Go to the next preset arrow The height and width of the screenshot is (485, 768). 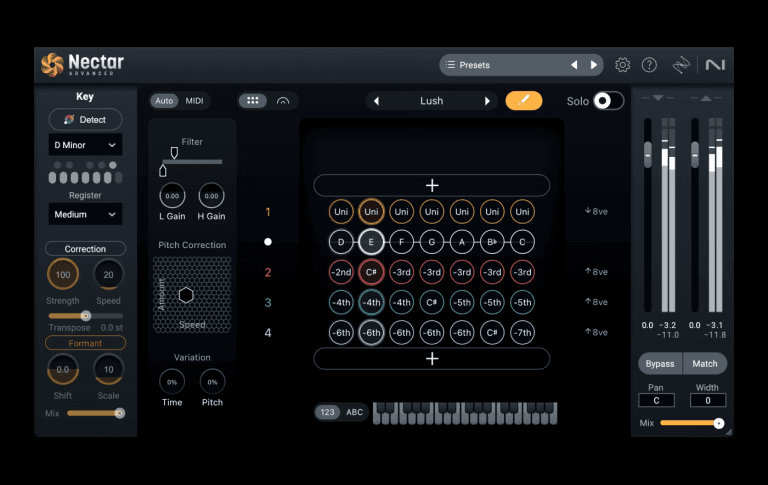[594, 65]
